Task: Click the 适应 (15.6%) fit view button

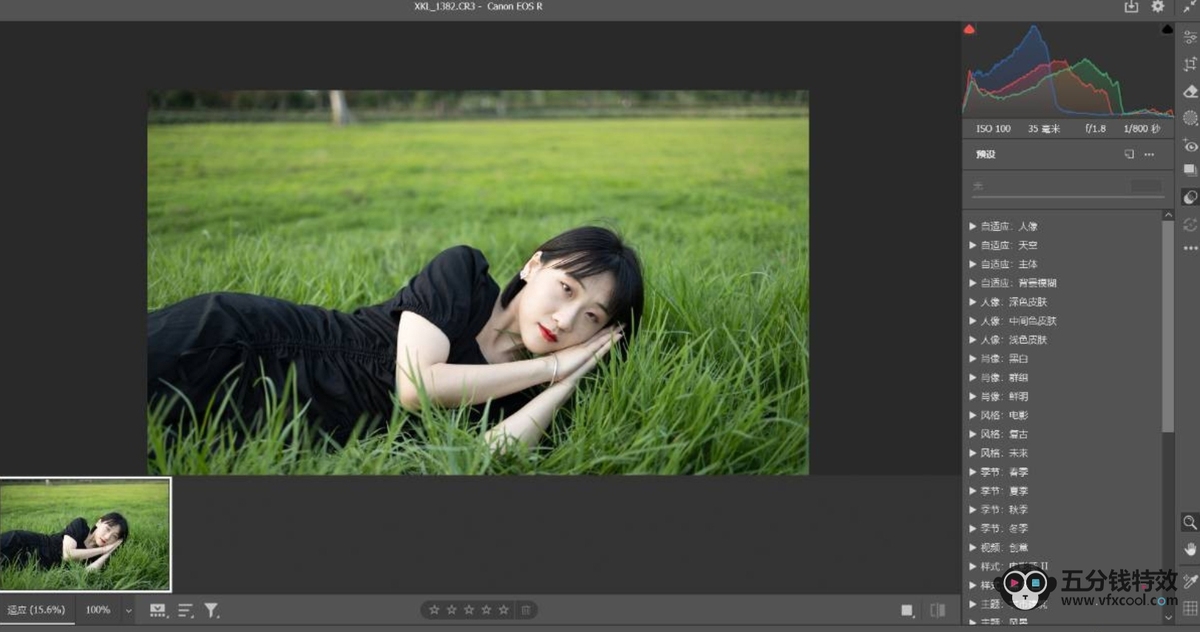Action: 37,609
